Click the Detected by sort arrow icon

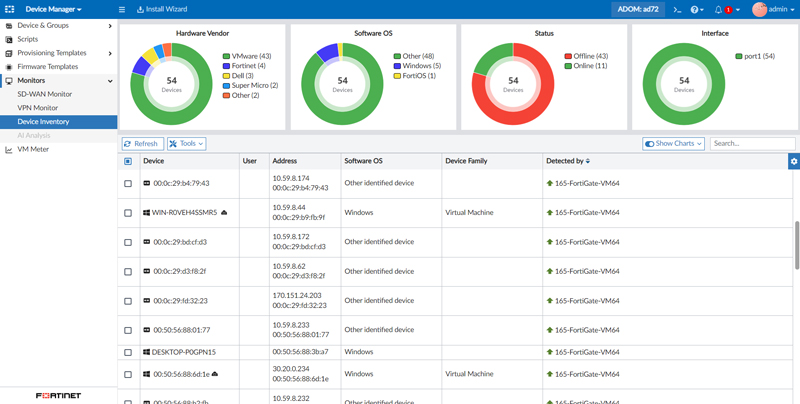[x=588, y=161]
